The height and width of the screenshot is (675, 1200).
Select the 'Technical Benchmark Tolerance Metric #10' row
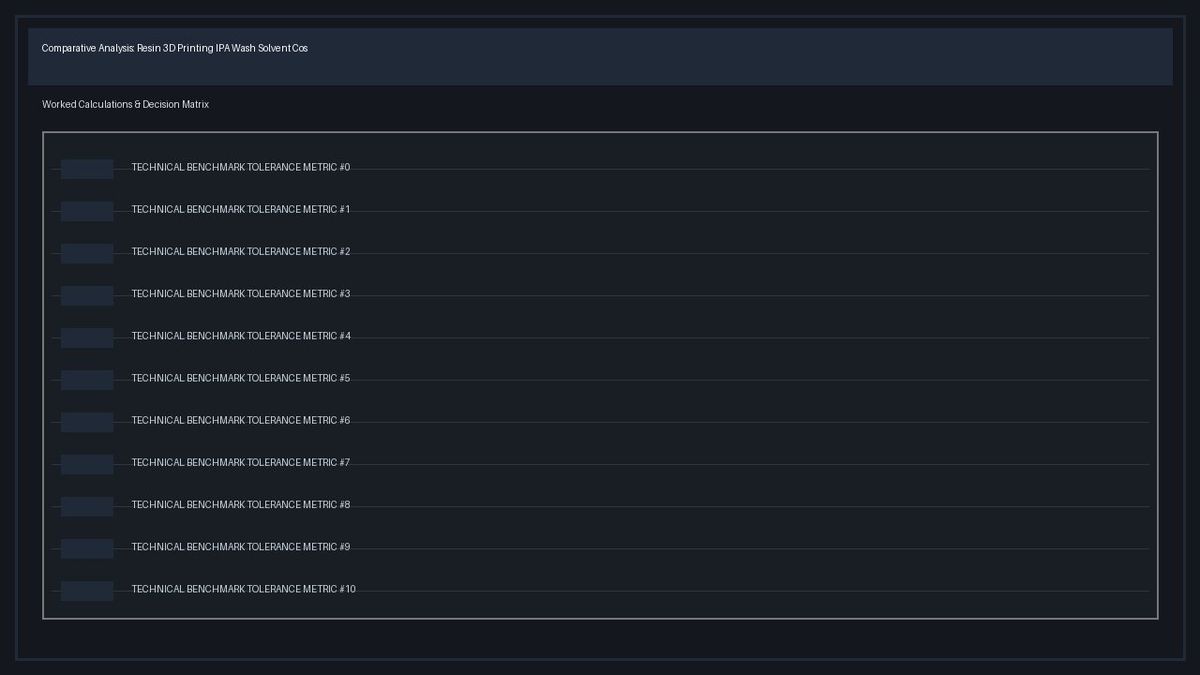pyautogui.click(x=244, y=589)
